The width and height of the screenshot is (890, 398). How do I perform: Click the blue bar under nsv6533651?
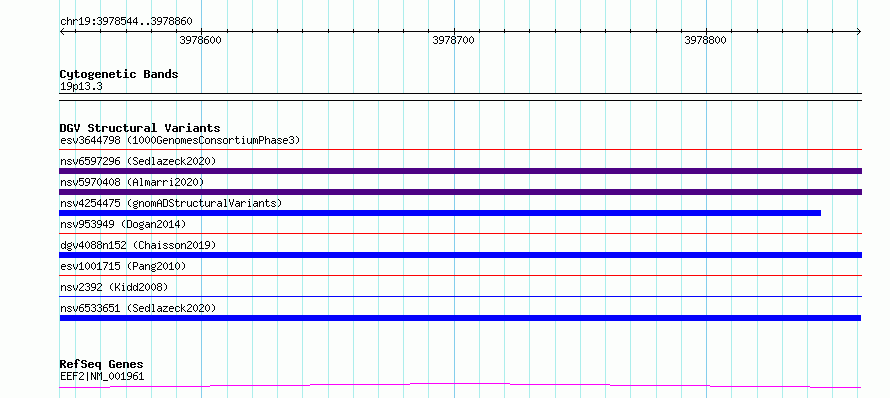click(460, 318)
